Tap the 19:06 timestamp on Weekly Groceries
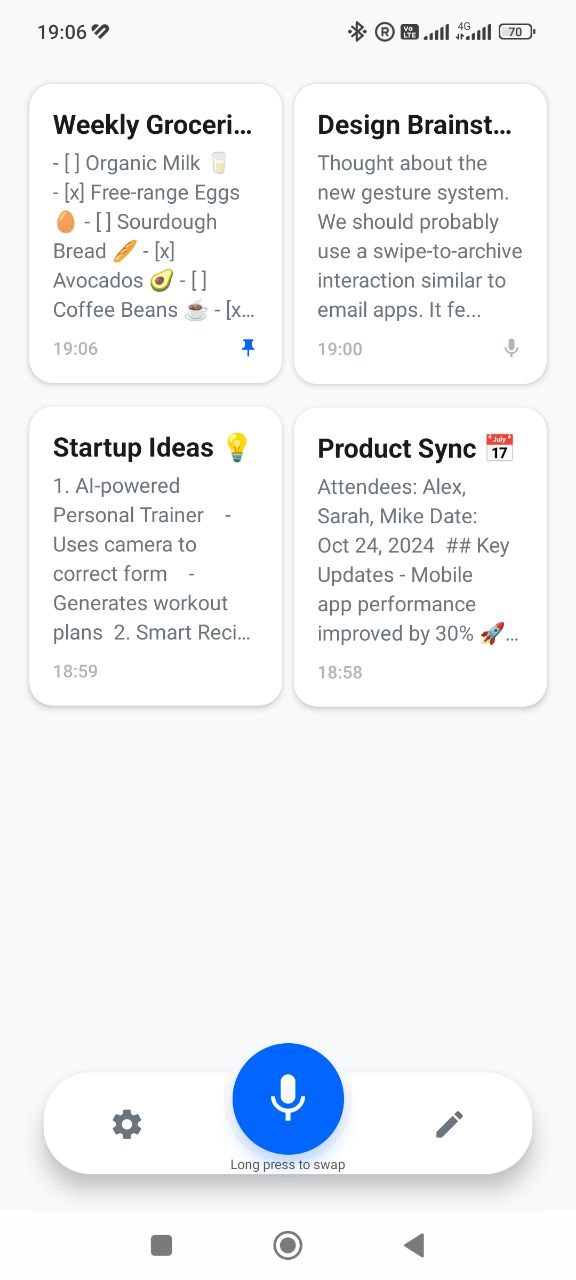The height and width of the screenshot is (1280, 576). 75,348
